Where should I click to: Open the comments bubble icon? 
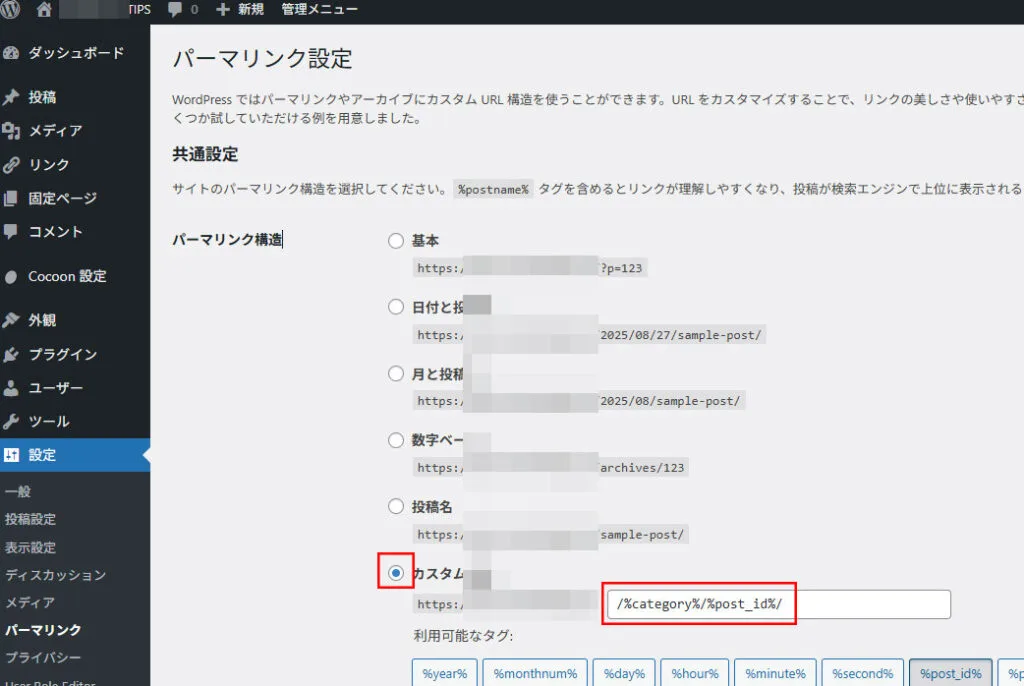pos(176,10)
